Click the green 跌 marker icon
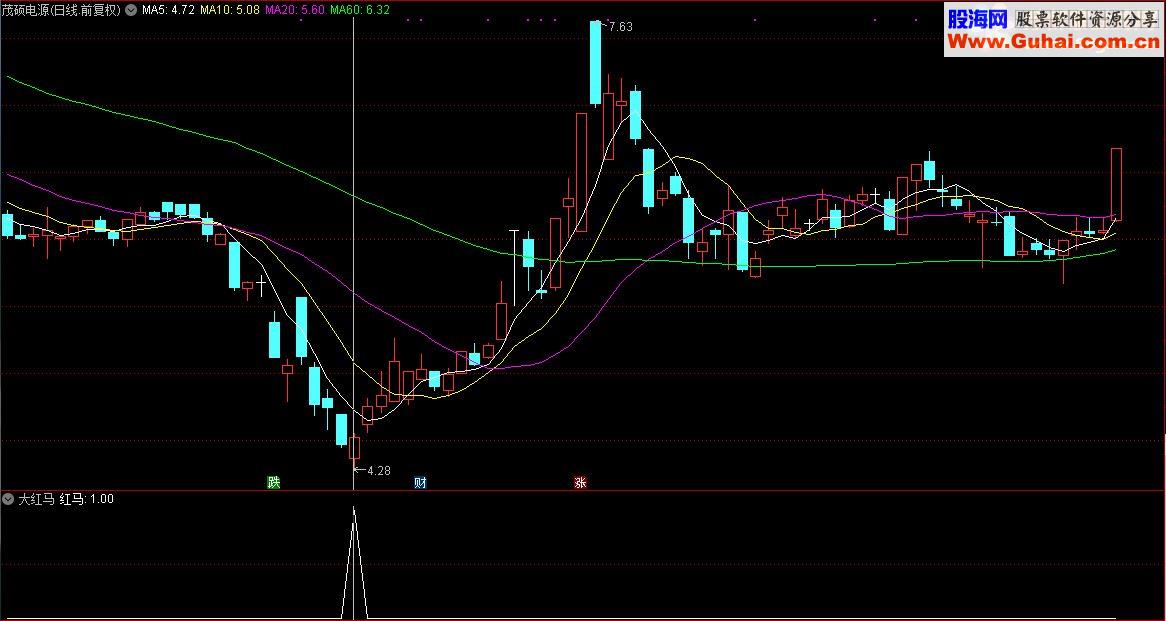Viewport: 1166px width, 621px height. (274, 483)
